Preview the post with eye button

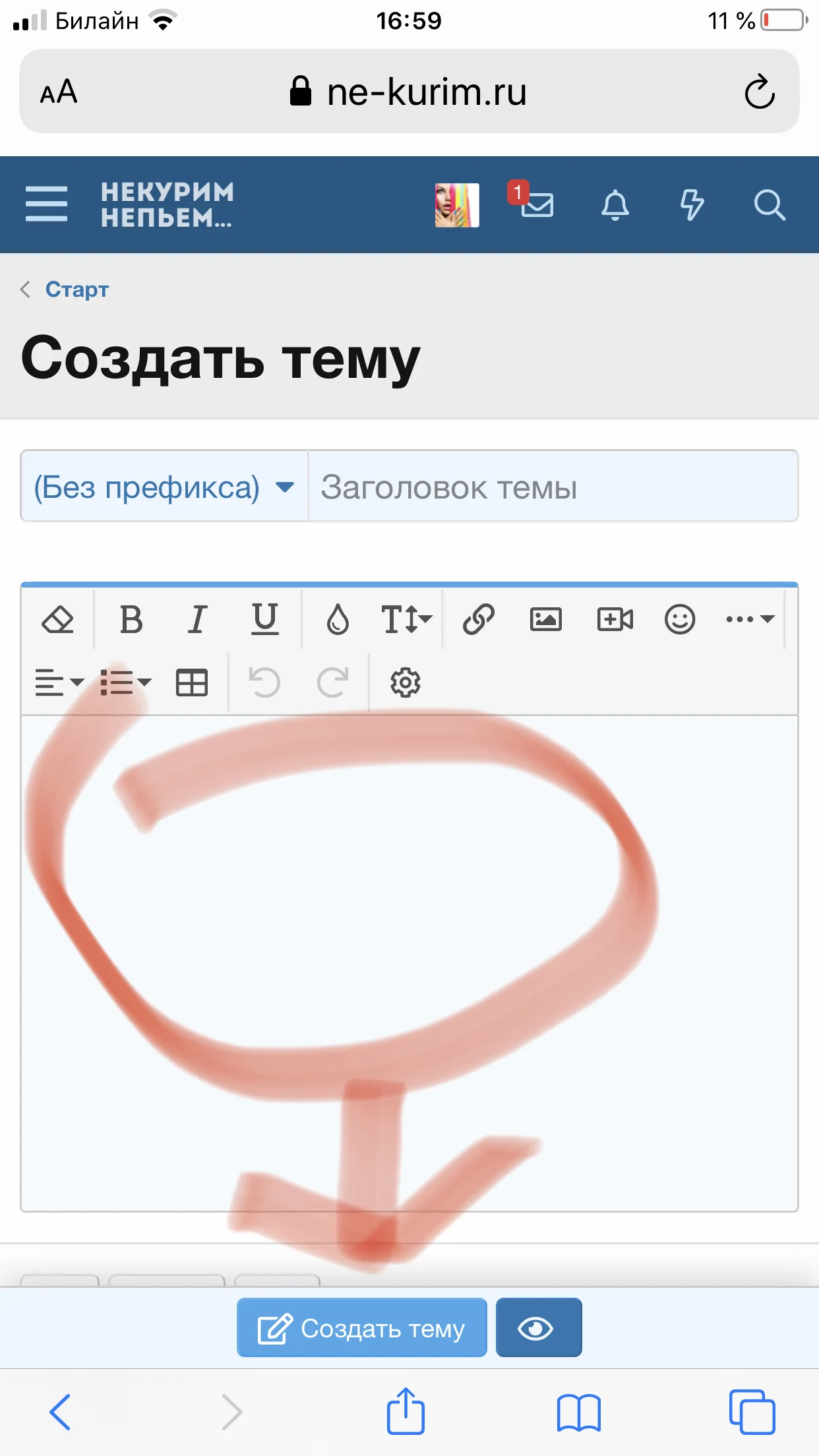[539, 1327]
